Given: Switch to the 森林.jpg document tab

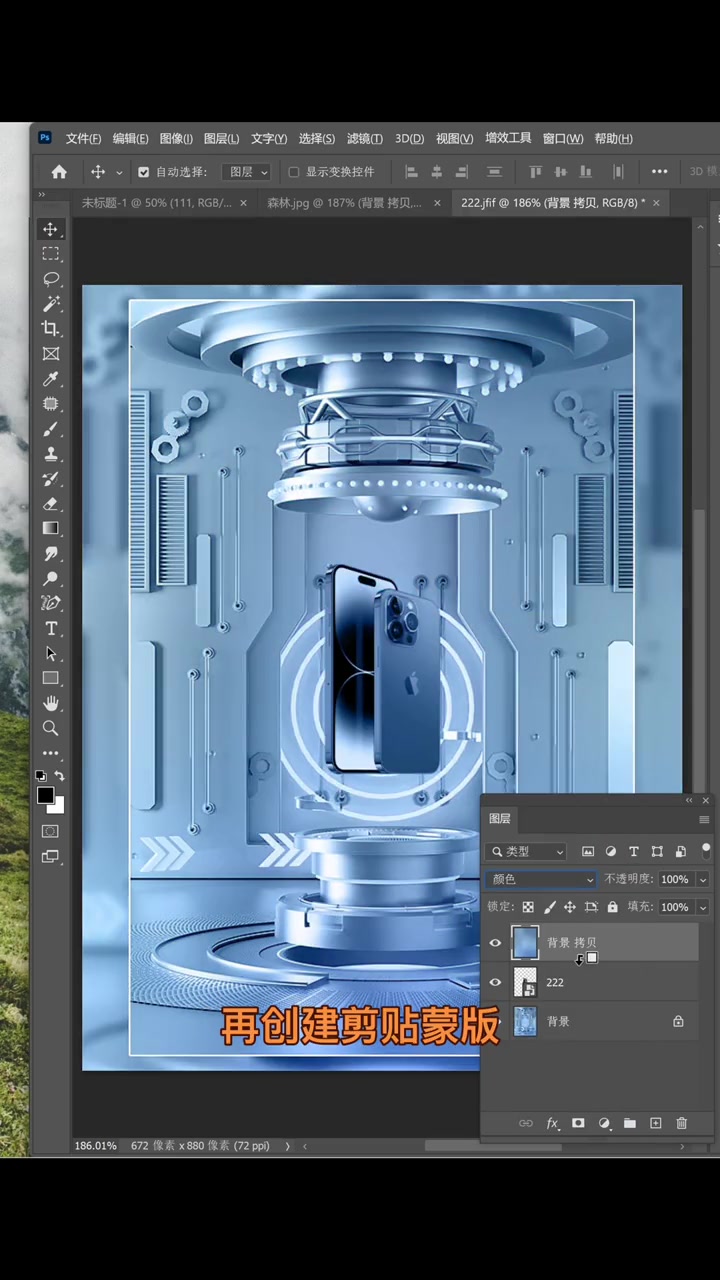Looking at the screenshot, I should pos(344,203).
